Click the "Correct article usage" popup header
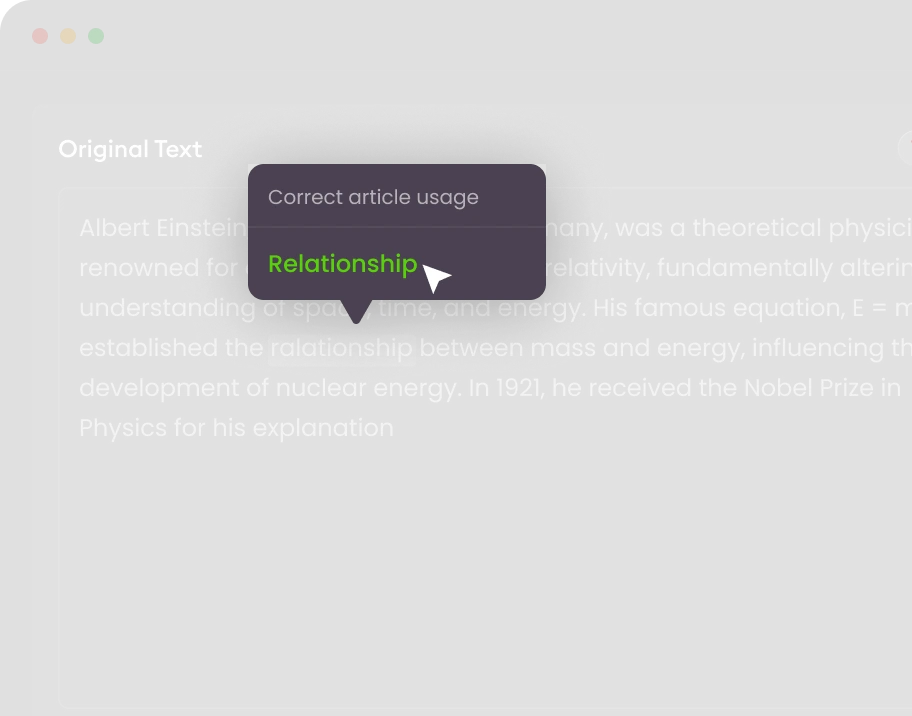912x716 pixels. (373, 198)
